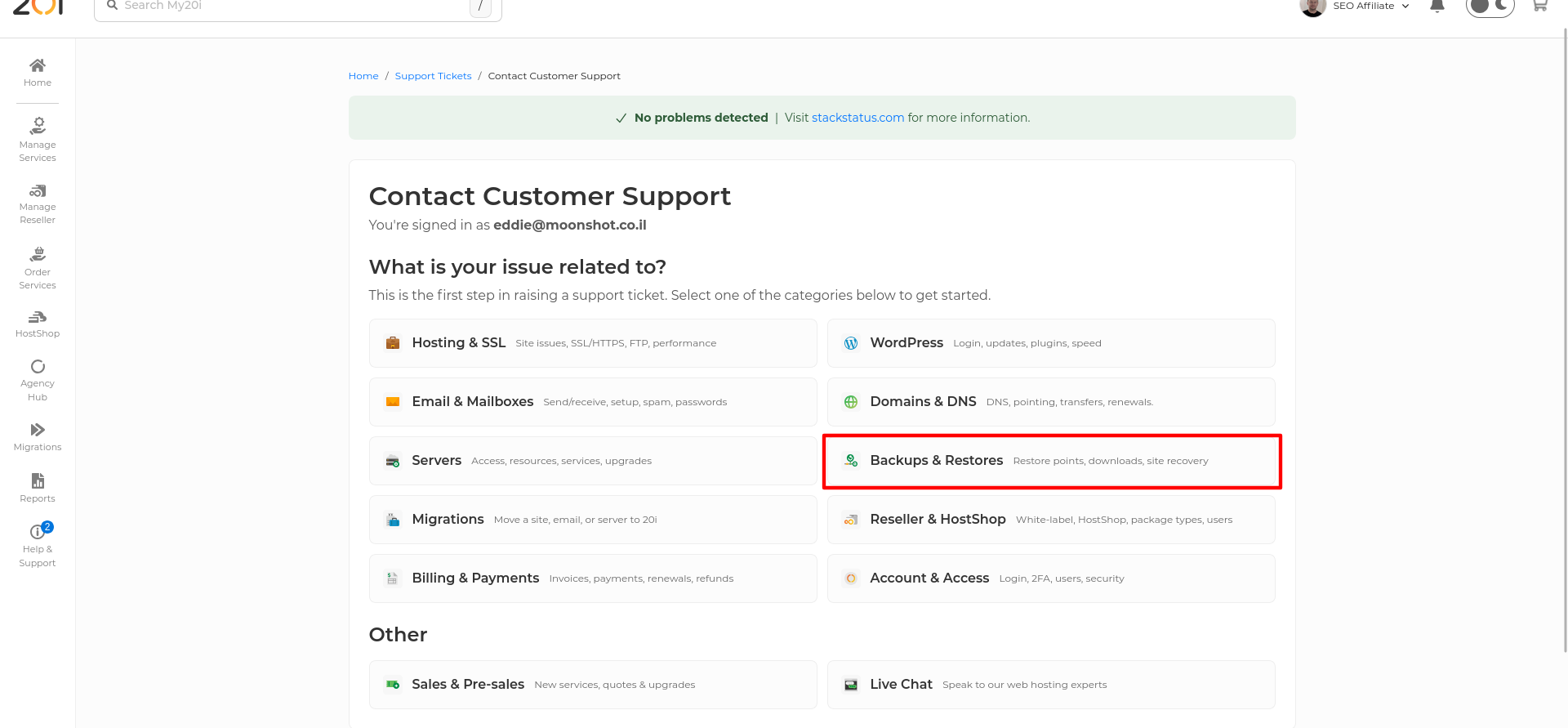
Task: Open Live Chat option
Action: coord(1051,685)
